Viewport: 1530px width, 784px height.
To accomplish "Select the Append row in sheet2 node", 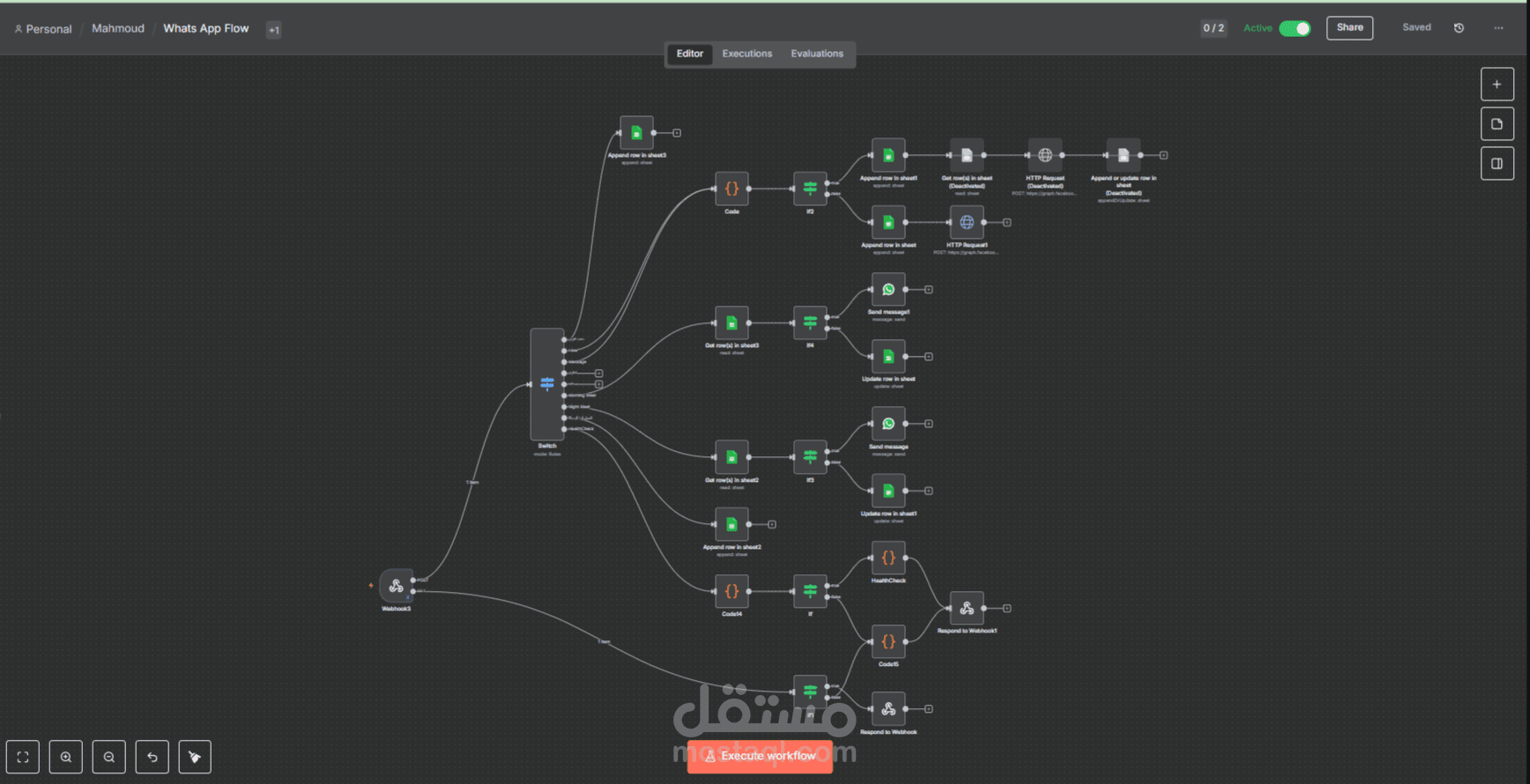I will (x=732, y=524).
